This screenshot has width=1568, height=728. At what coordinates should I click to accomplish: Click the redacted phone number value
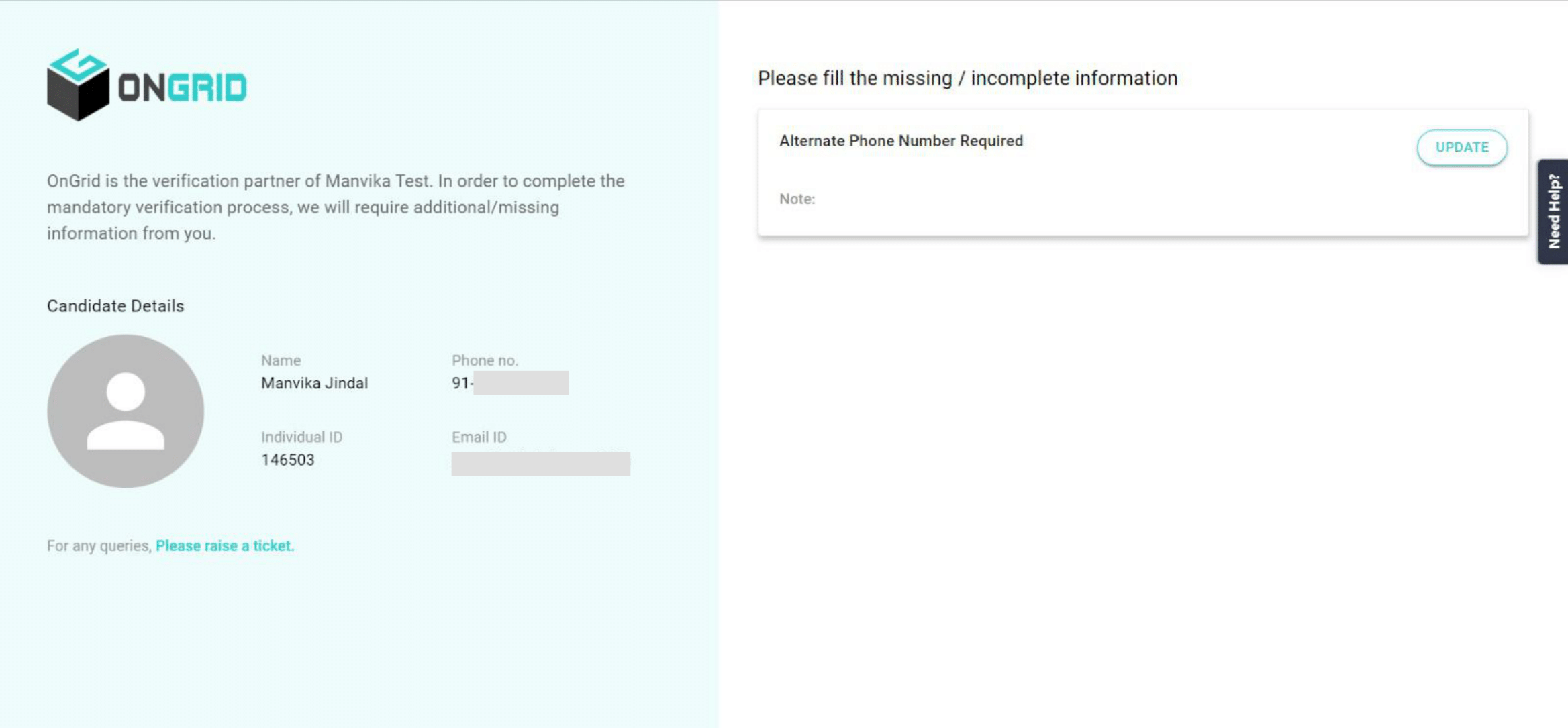(x=520, y=383)
